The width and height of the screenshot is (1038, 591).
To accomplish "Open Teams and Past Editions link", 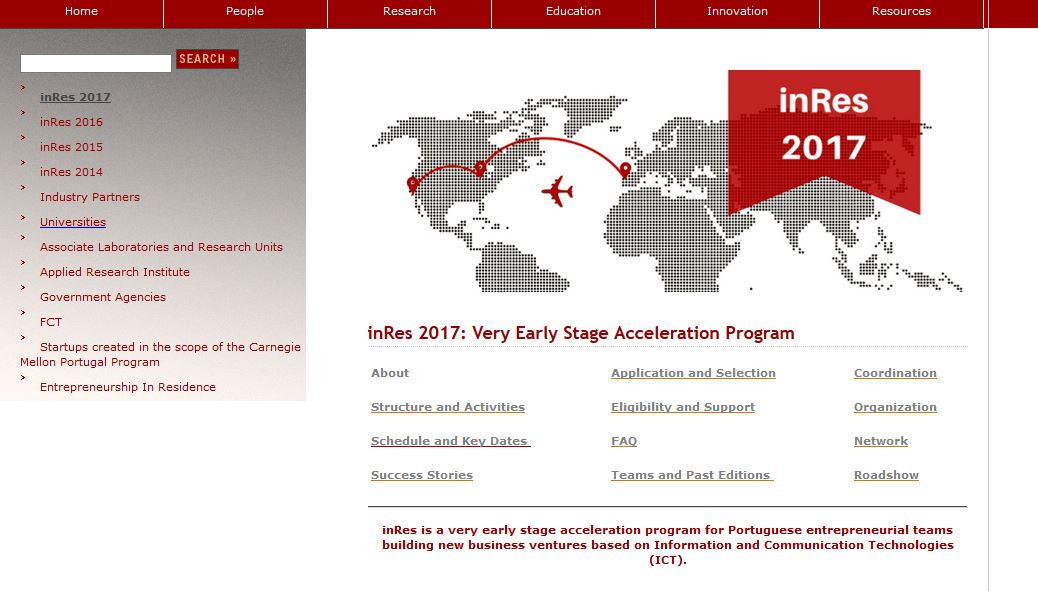I will click(692, 475).
